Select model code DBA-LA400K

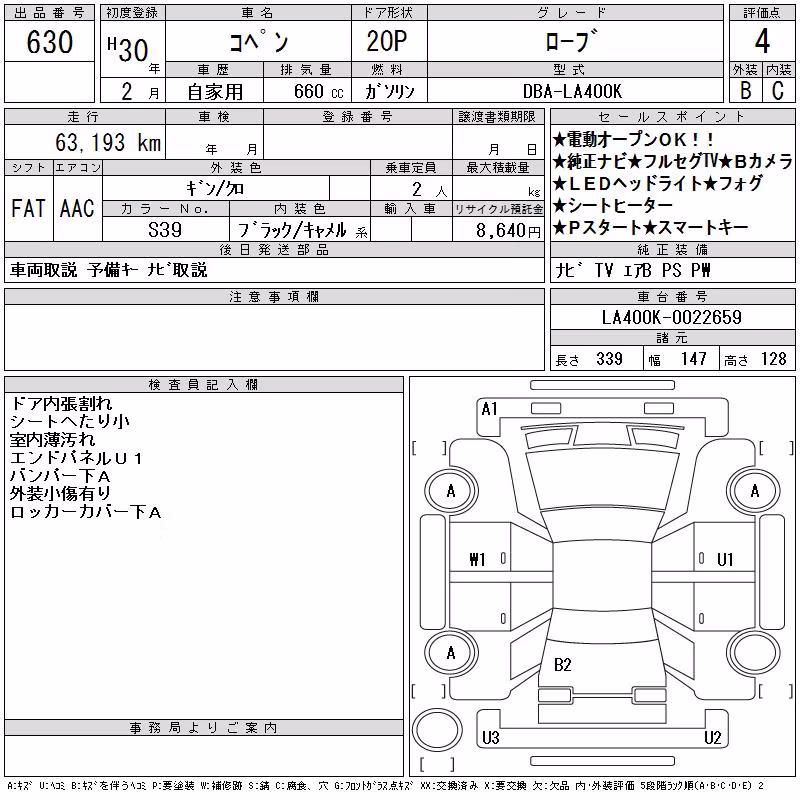click(572, 91)
